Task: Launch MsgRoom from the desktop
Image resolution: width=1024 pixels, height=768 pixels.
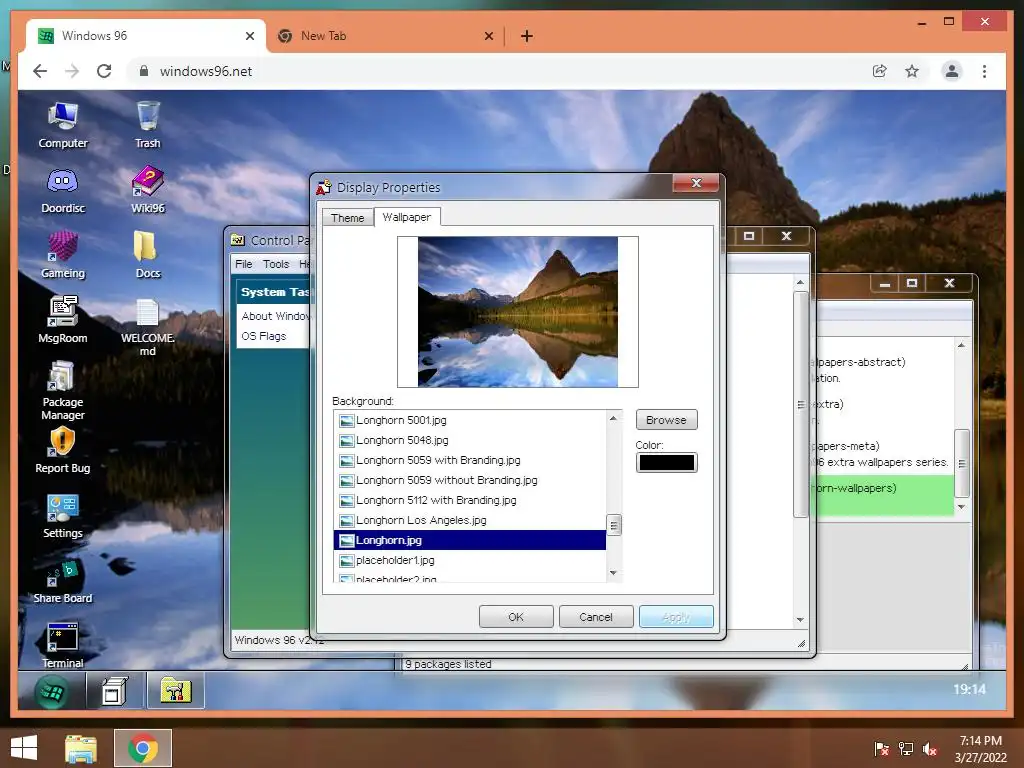Action: 63,319
